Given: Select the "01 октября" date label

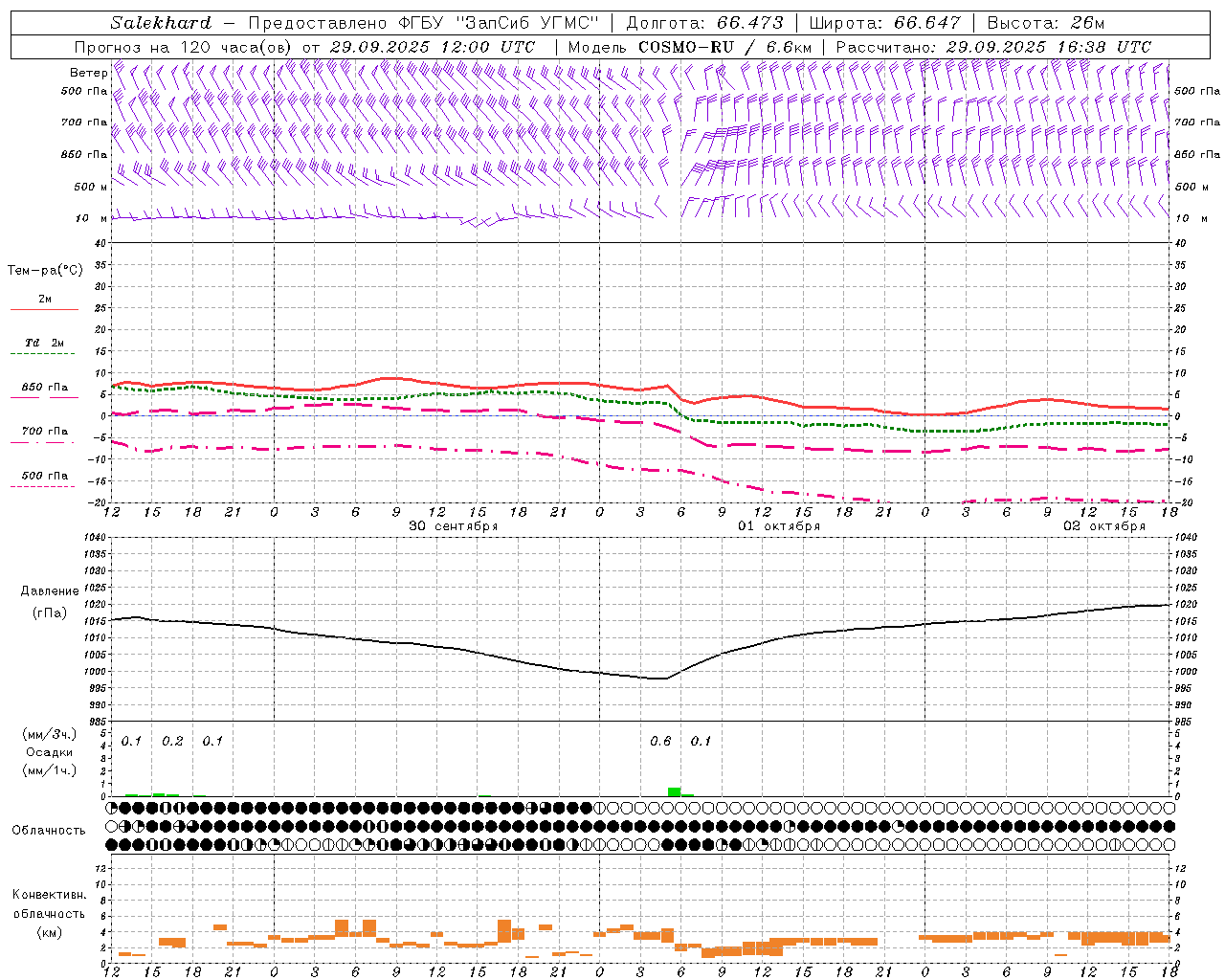Looking at the screenshot, I should [778, 526].
